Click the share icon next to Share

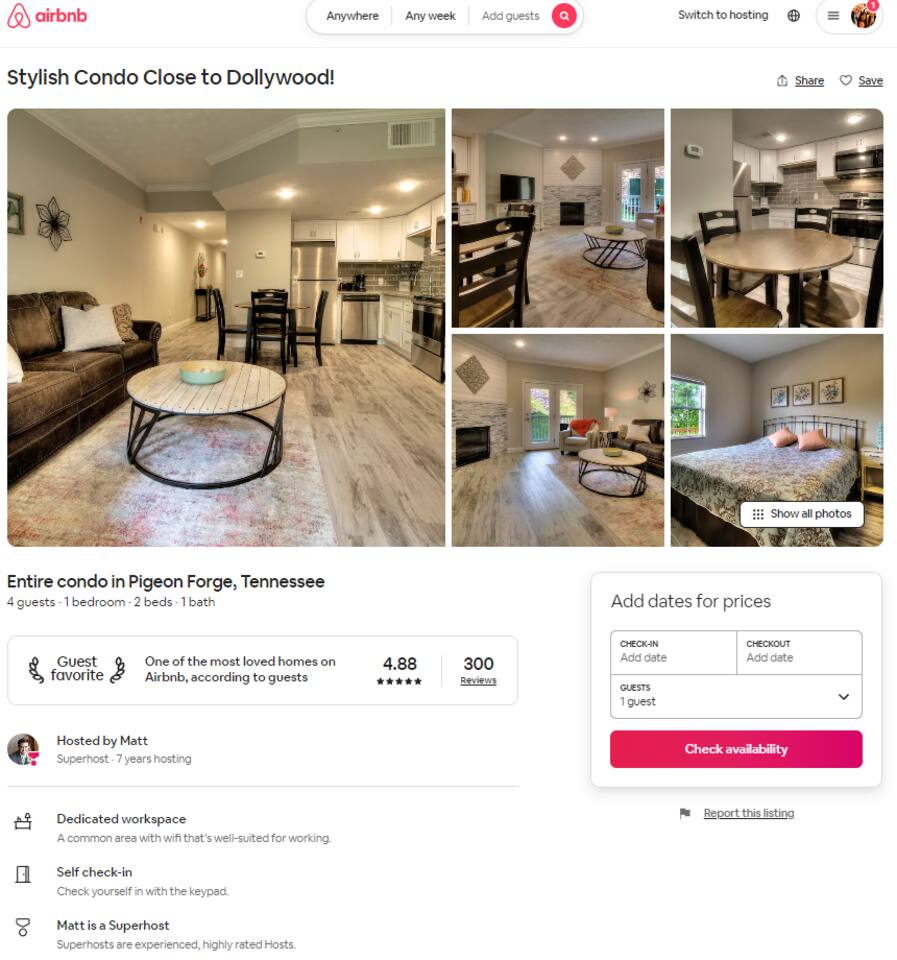click(x=782, y=81)
